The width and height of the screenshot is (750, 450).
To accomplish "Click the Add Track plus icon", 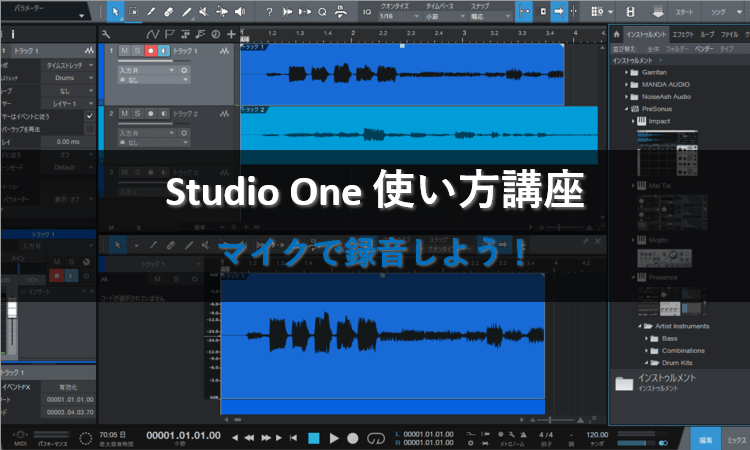I will [231, 33].
